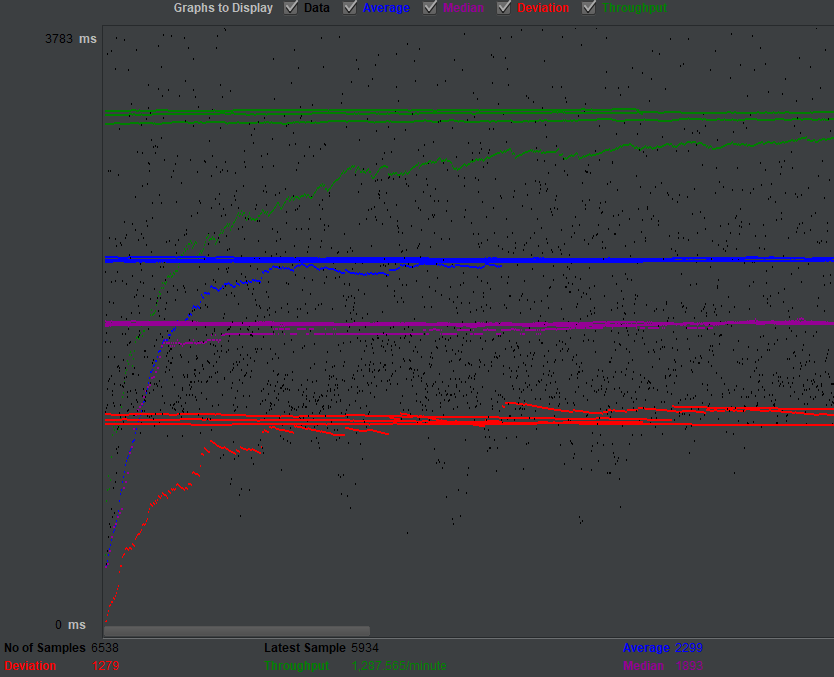The image size is (834, 677).
Task: Click the red 'Deviation' label in the status area
Action: 30,666
